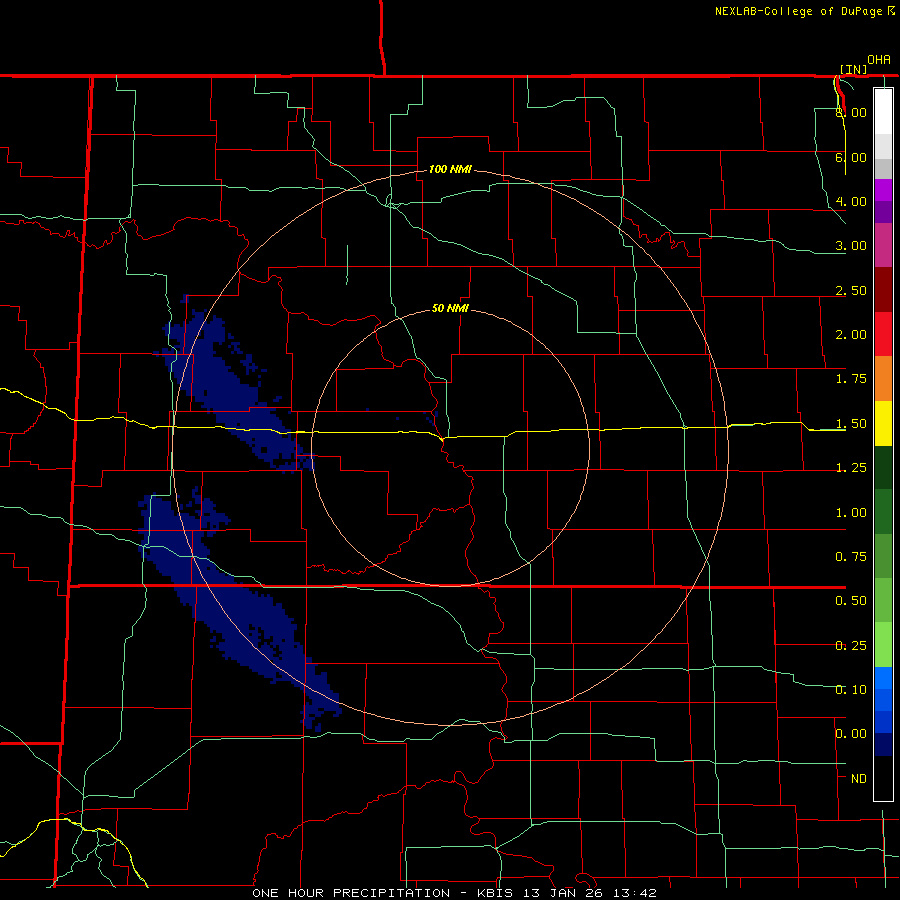Select the black ND swatch at the scale bottom
This screenshot has height=900, width=900.
(883, 778)
